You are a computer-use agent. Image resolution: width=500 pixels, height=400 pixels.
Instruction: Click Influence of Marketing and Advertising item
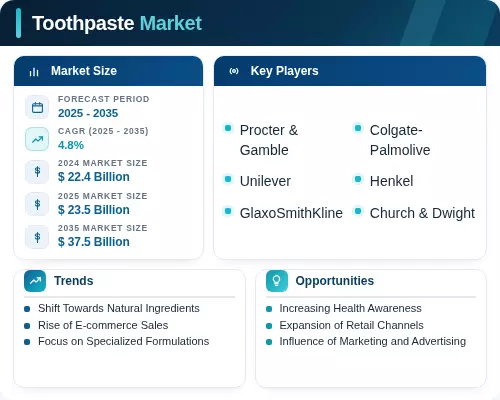point(373,342)
